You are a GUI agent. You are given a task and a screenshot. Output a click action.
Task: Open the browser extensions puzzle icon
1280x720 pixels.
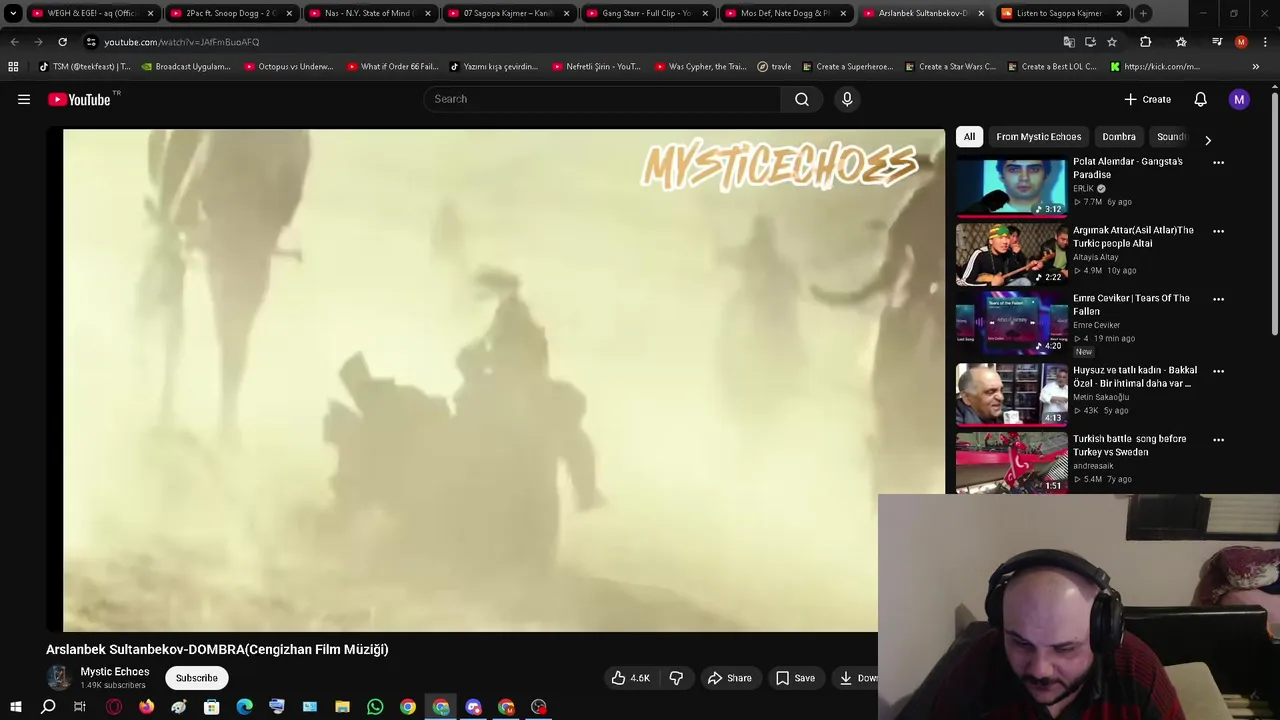pos(1146,42)
